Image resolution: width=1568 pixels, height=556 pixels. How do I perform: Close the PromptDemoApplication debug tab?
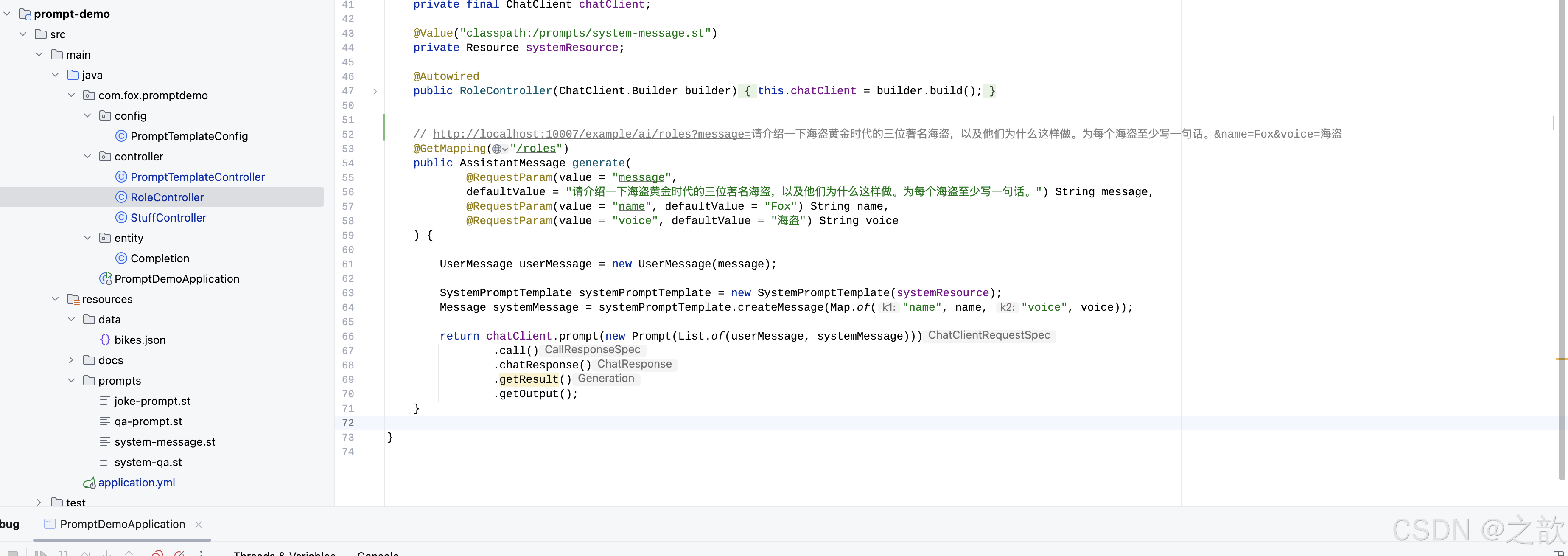point(199,524)
